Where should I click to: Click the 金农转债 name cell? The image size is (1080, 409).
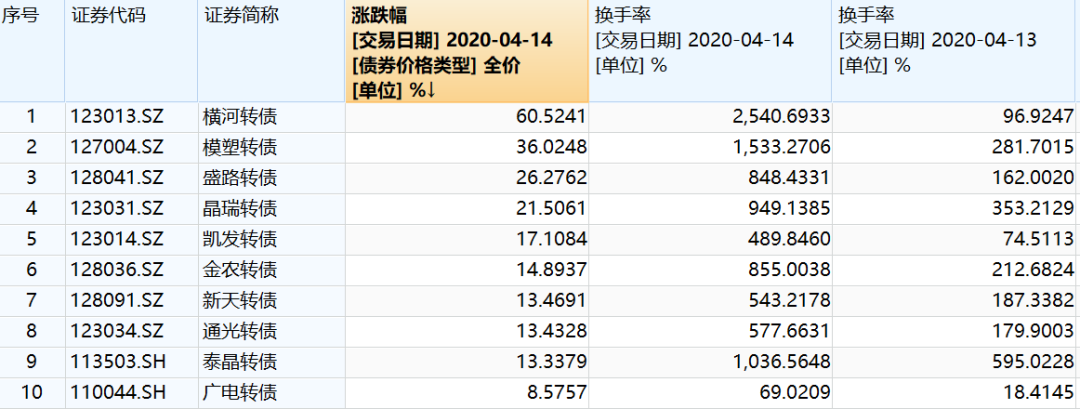click(271, 271)
